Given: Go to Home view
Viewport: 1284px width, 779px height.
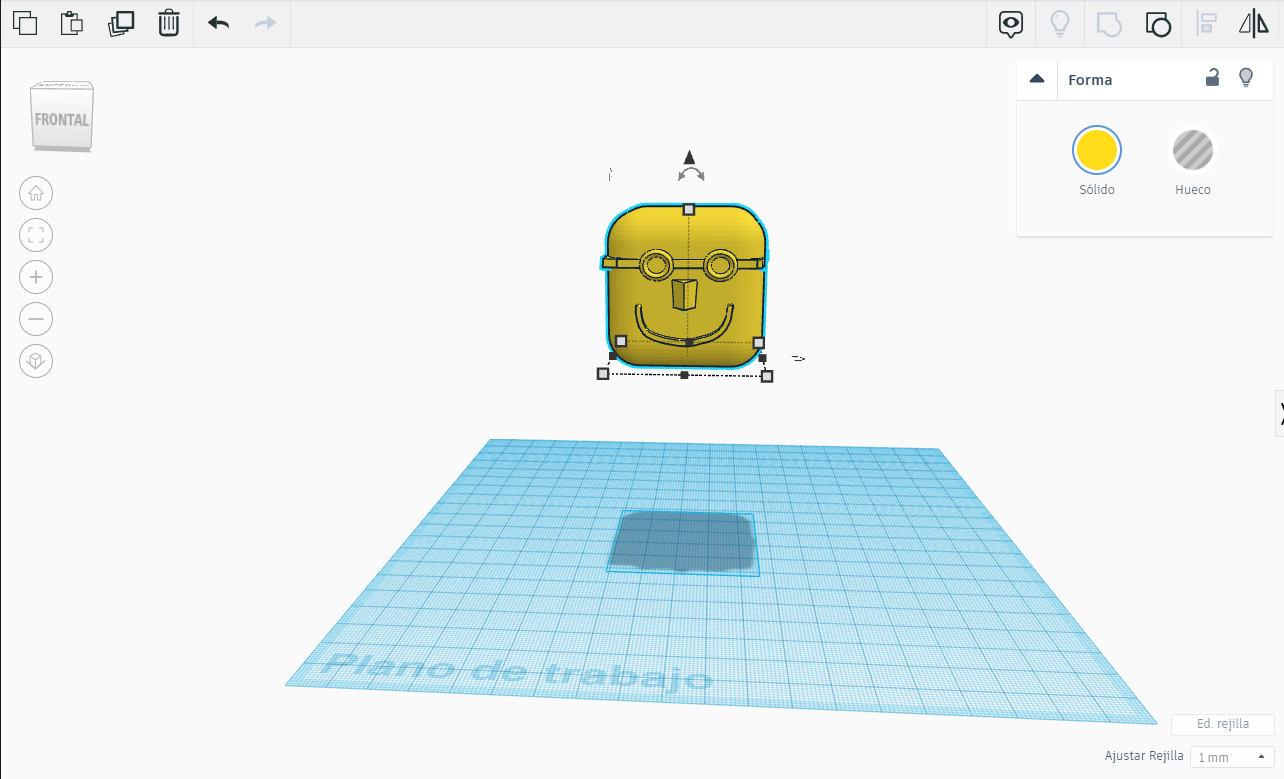Looking at the screenshot, I should [x=36, y=193].
